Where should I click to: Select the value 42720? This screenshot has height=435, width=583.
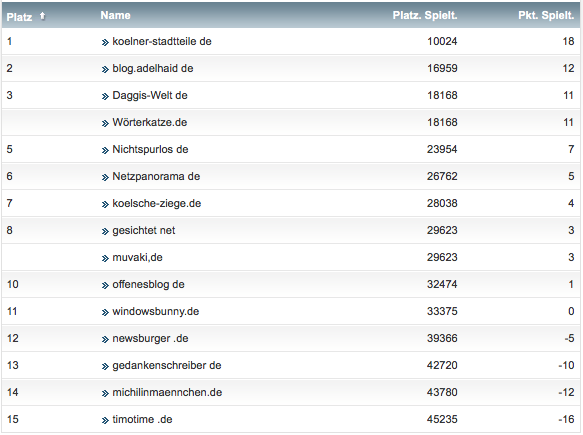point(442,365)
